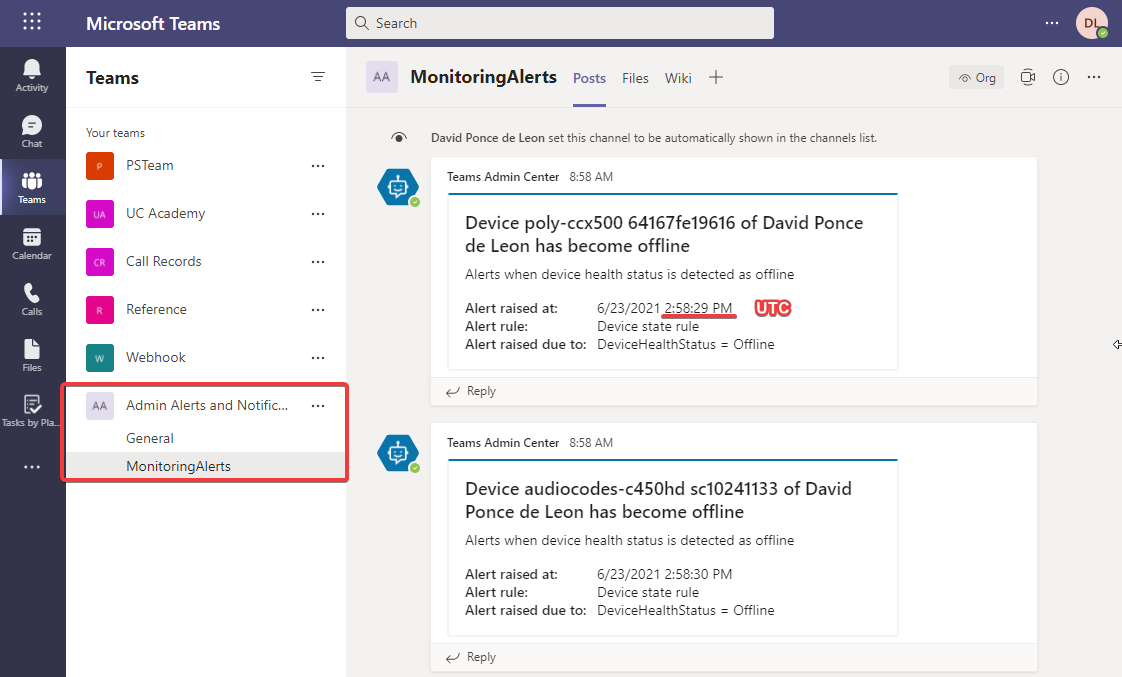Viewport: 1122px width, 677px height.
Task: Open the Activity feed in sidebar
Action: pyautogui.click(x=32, y=75)
